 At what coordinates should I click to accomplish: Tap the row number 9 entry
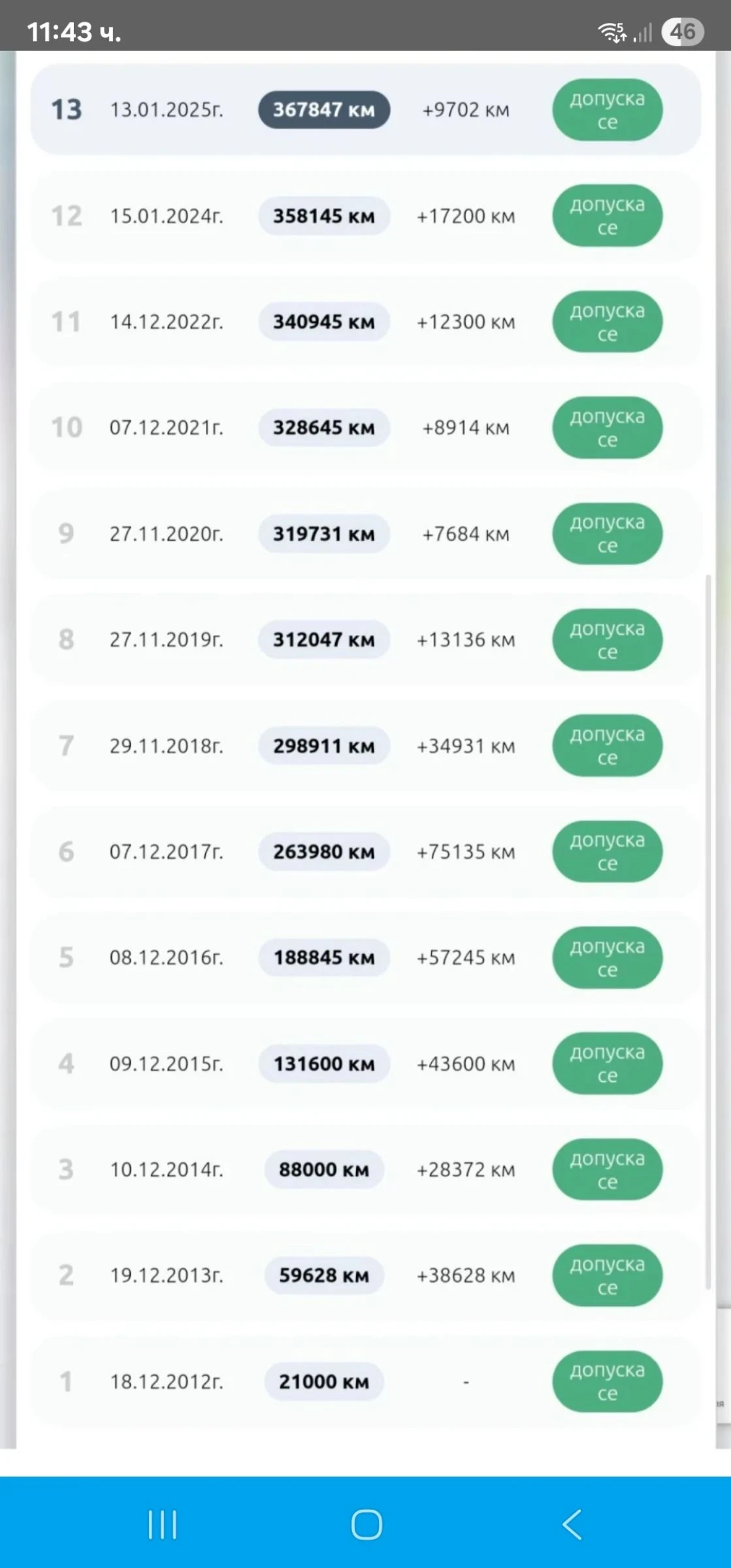(66, 534)
